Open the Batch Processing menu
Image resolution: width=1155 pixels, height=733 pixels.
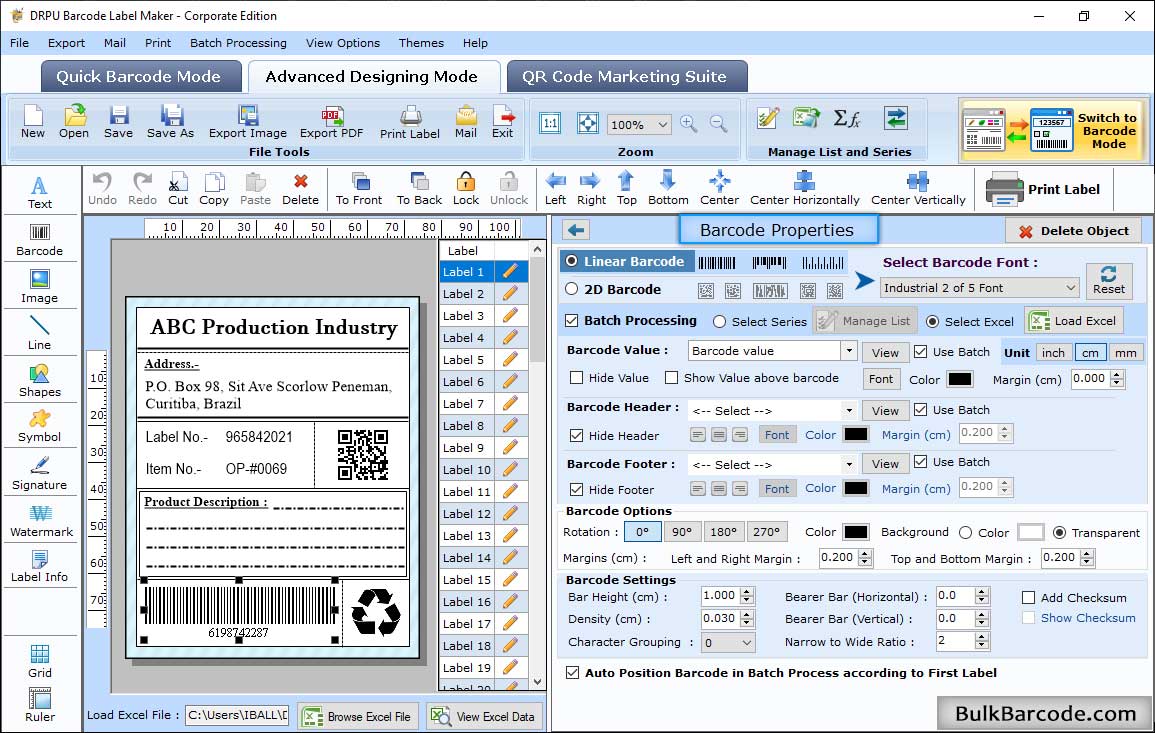[238, 43]
